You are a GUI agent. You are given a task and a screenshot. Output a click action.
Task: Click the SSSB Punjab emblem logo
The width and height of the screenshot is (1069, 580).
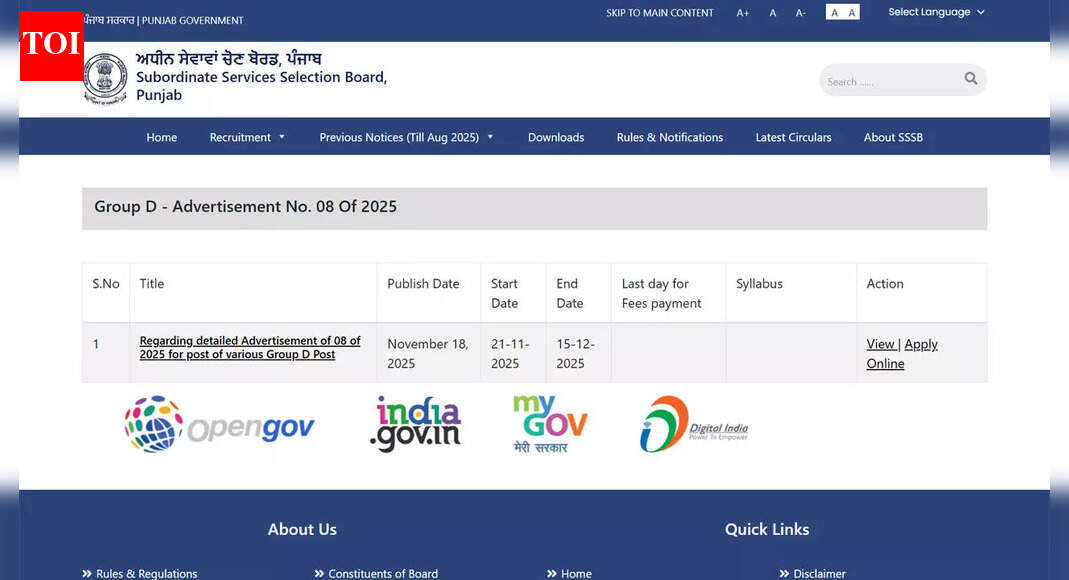coord(105,76)
